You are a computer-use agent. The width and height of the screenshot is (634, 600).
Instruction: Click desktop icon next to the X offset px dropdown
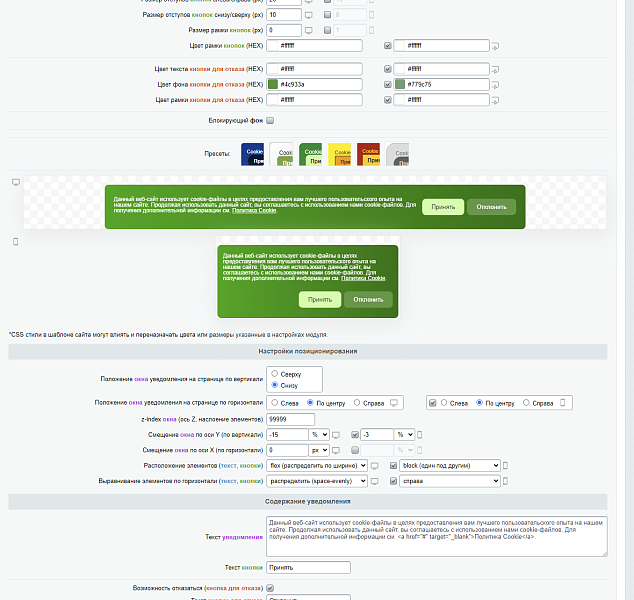click(x=336, y=450)
